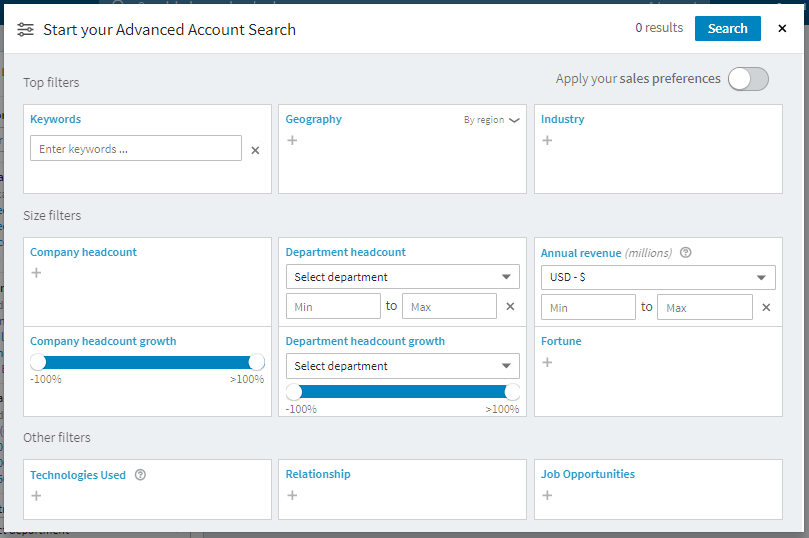This screenshot has width=809, height=538.
Task: Open Department headcount Select department dropdown
Action: (402, 277)
